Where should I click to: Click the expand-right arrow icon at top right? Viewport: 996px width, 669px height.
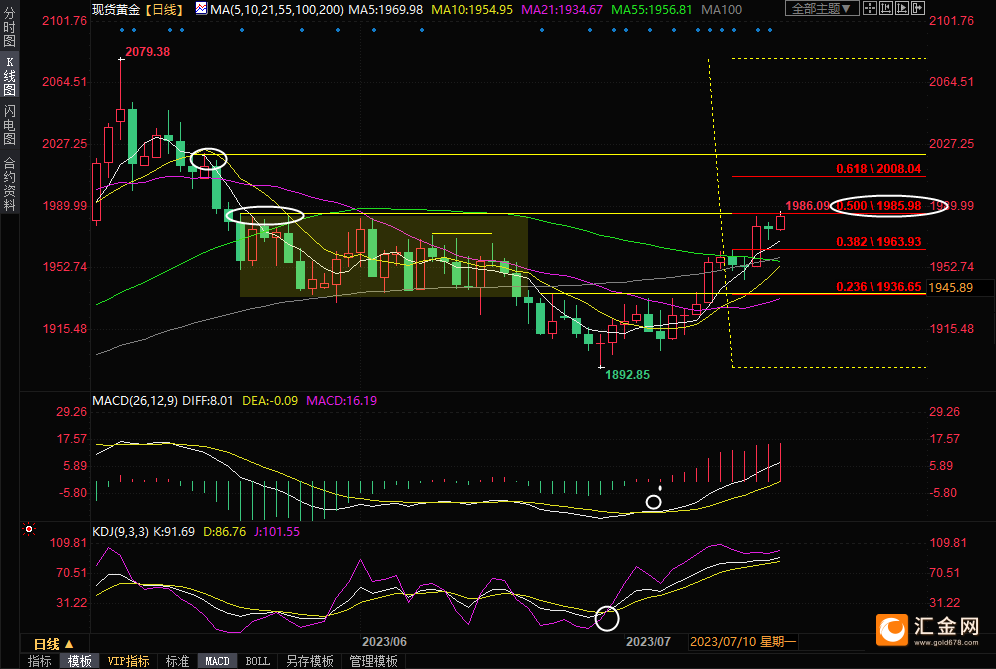[x=918, y=8]
